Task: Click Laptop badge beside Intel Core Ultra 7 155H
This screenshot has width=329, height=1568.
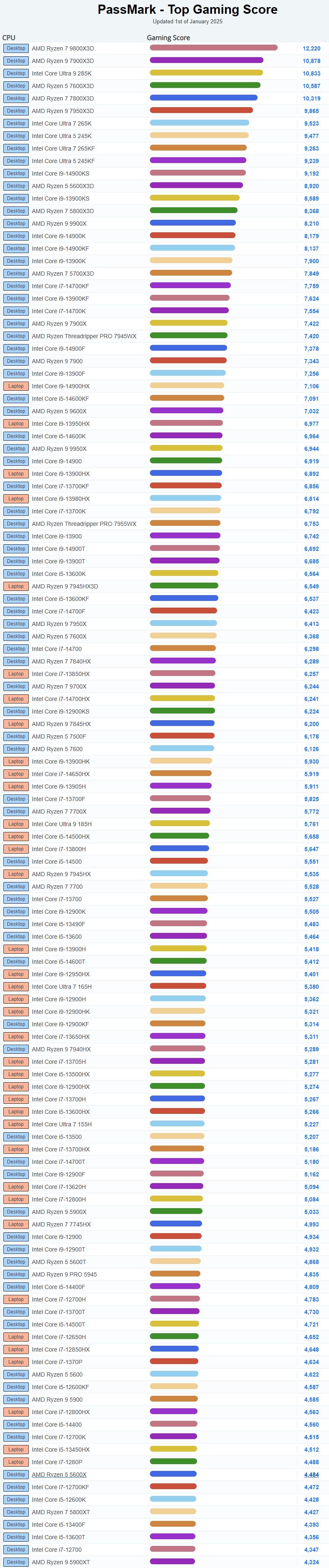Action: (x=16, y=1124)
